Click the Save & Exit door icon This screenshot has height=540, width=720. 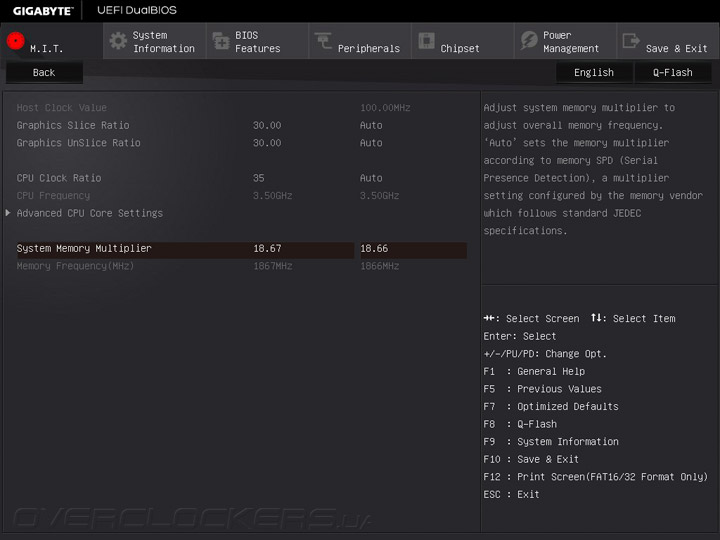point(631,40)
